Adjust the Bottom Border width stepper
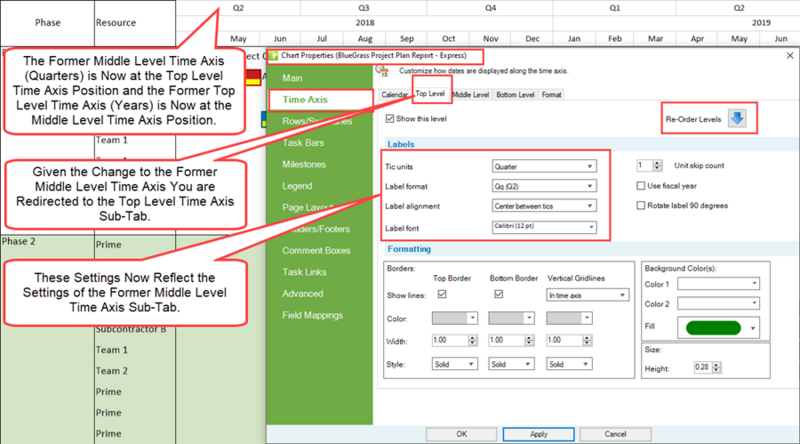The height and width of the screenshot is (444, 800). coord(529,340)
